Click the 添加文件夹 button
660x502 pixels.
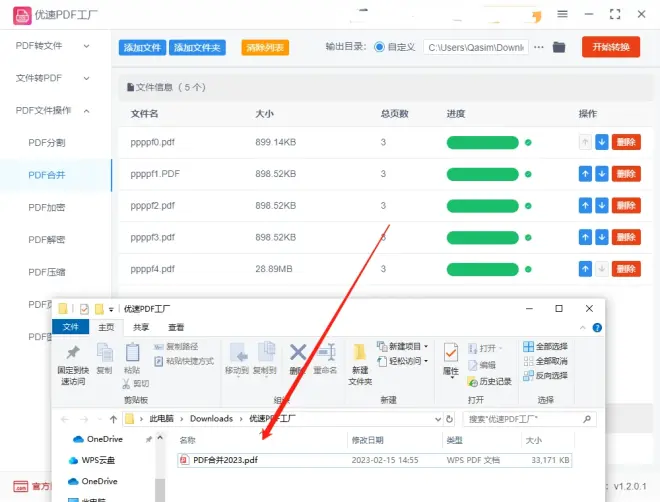pyautogui.click(x=197, y=48)
